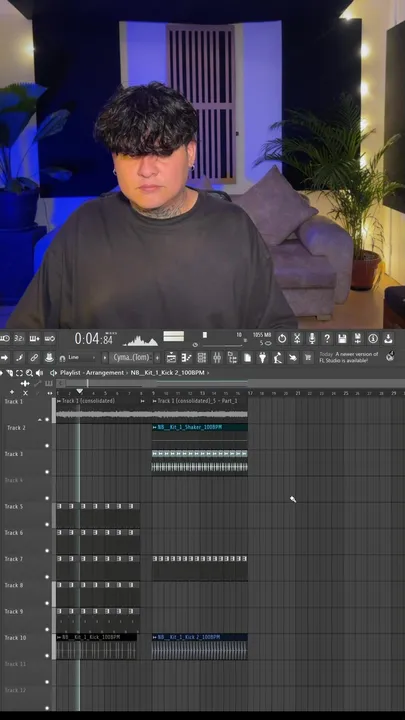
Task: Open the plugin picker plug icon
Action: tap(263, 357)
